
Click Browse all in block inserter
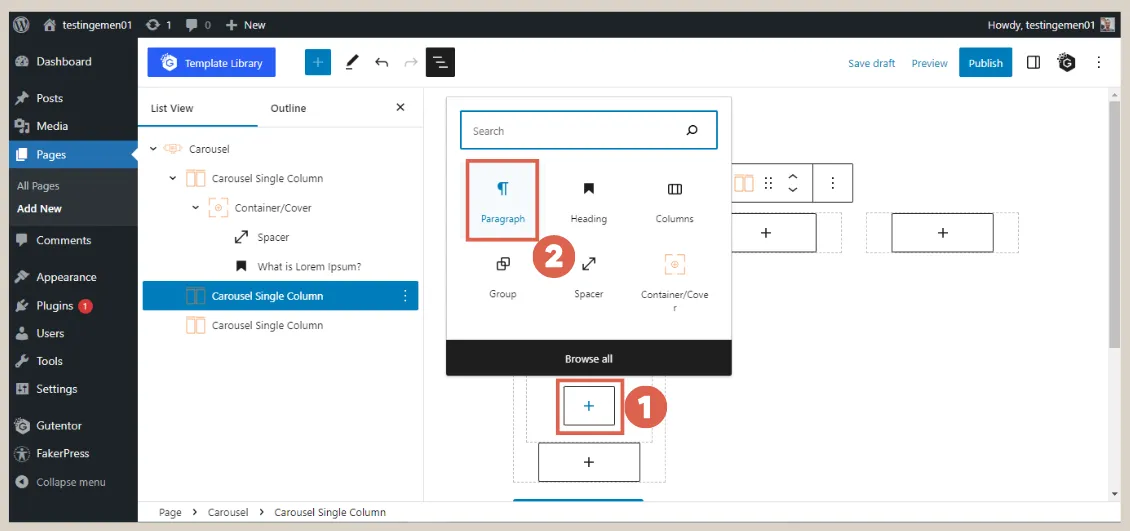588,358
